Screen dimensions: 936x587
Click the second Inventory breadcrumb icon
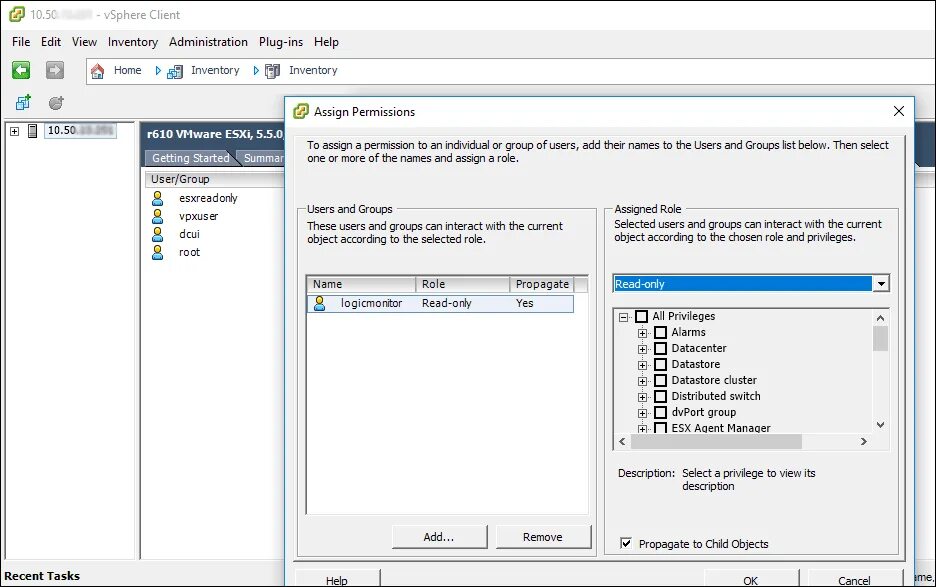tap(272, 72)
